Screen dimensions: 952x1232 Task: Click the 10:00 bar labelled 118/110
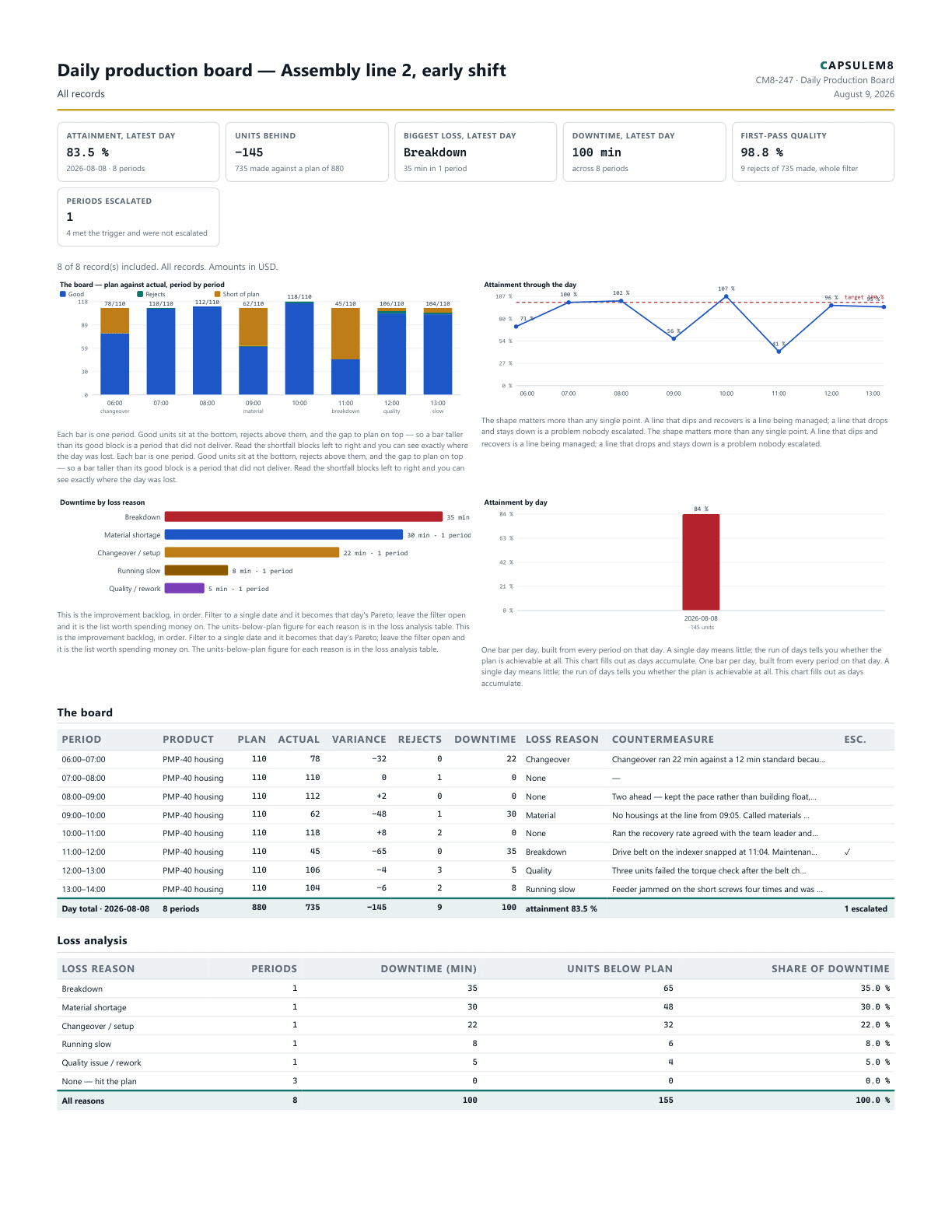(x=299, y=348)
